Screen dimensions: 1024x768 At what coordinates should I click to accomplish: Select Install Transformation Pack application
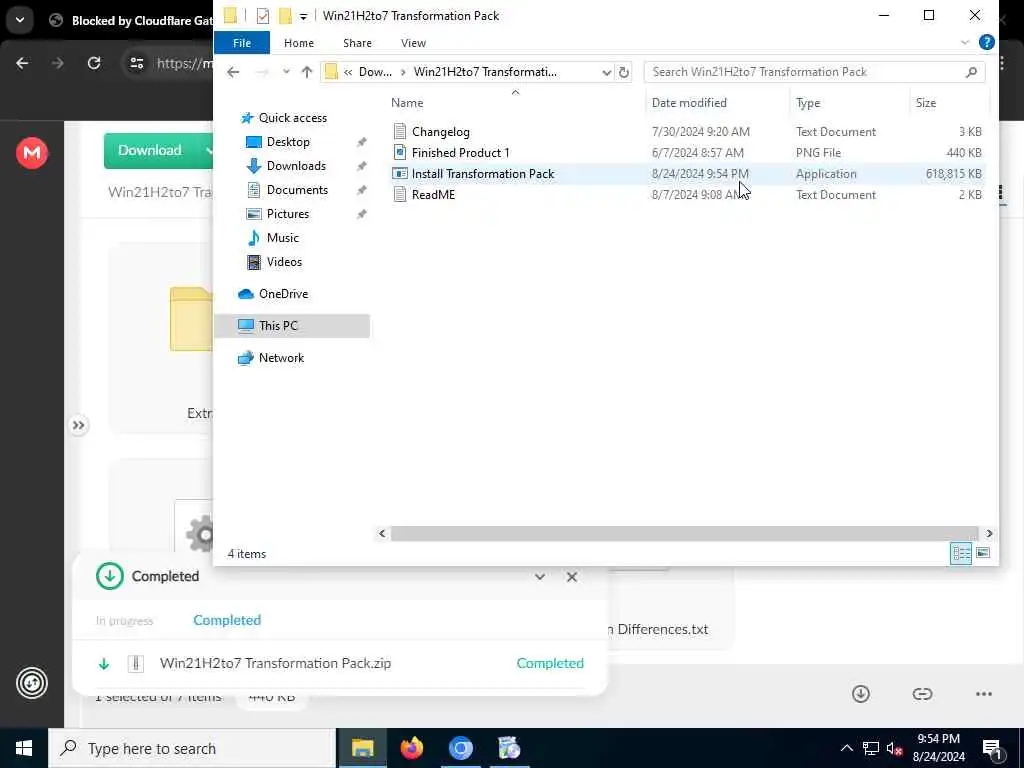(x=483, y=174)
